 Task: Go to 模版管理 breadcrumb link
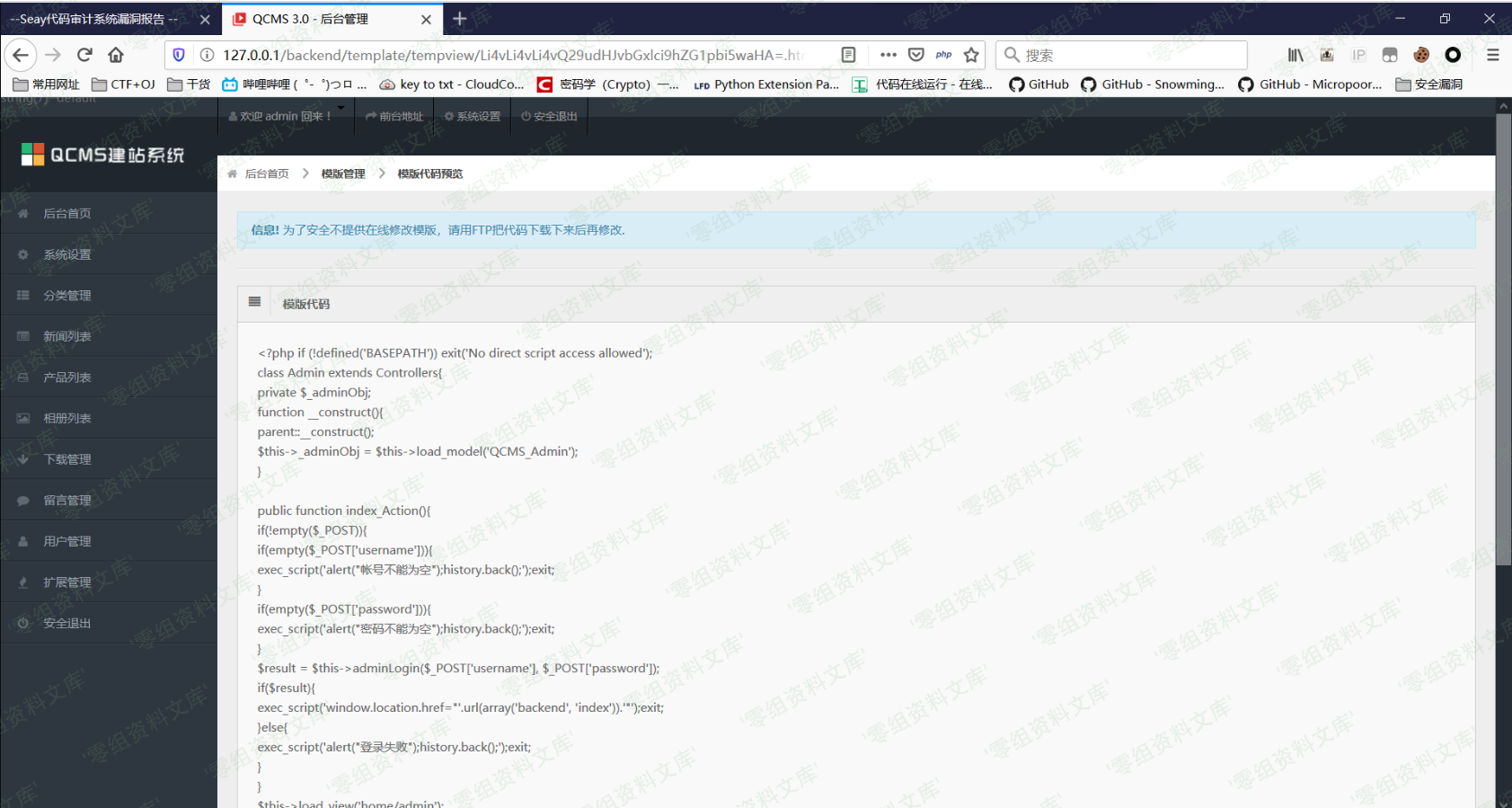coord(343,173)
